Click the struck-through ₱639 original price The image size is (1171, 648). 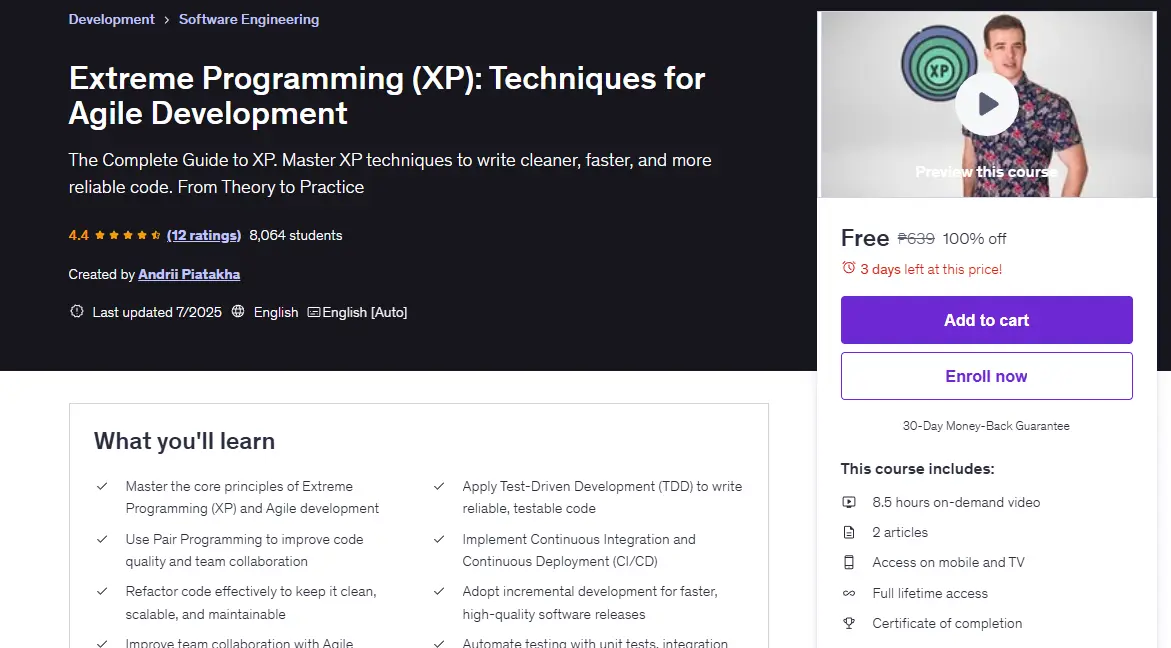pyautogui.click(x=916, y=238)
